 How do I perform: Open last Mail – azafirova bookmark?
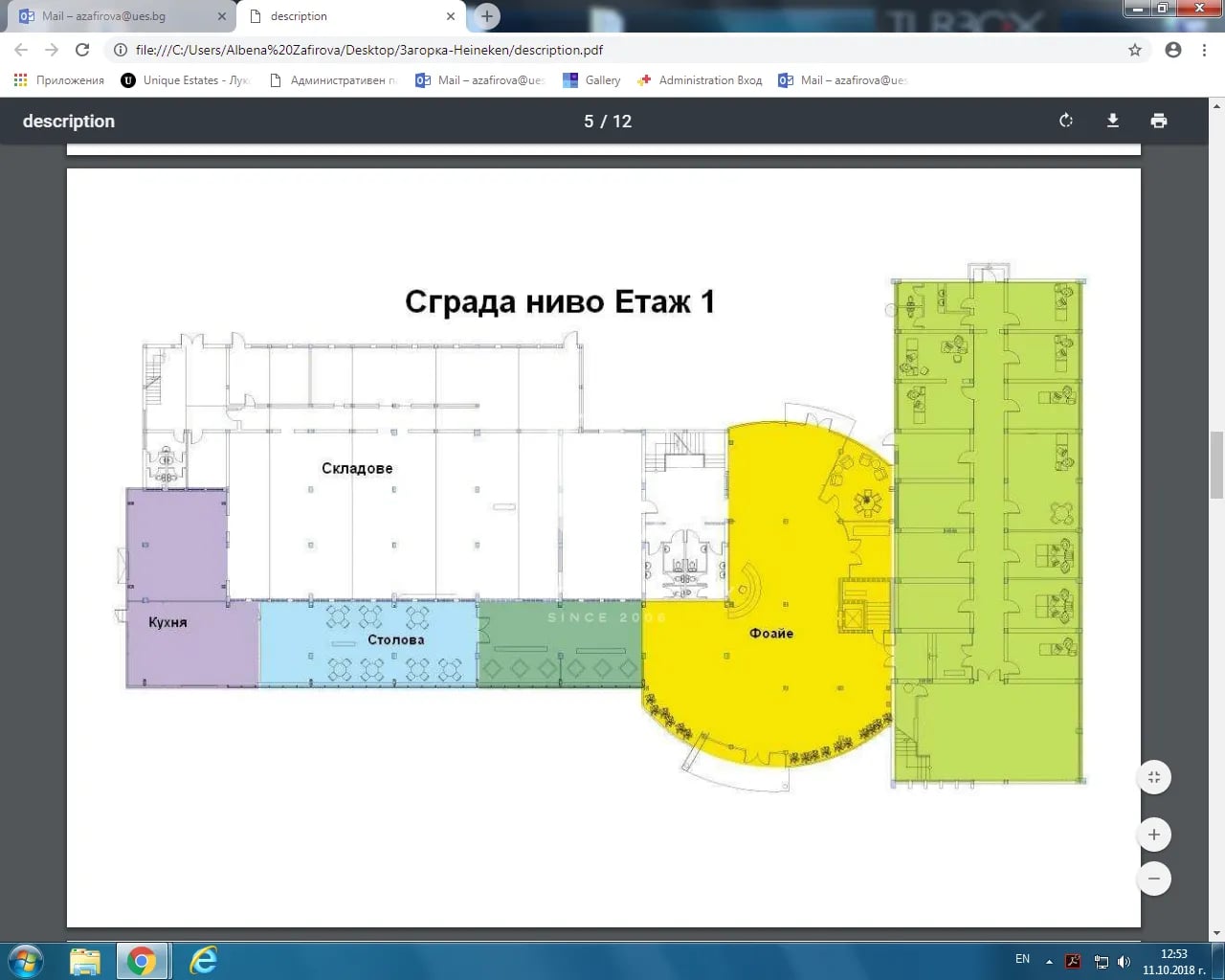pyautogui.click(x=842, y=80)
